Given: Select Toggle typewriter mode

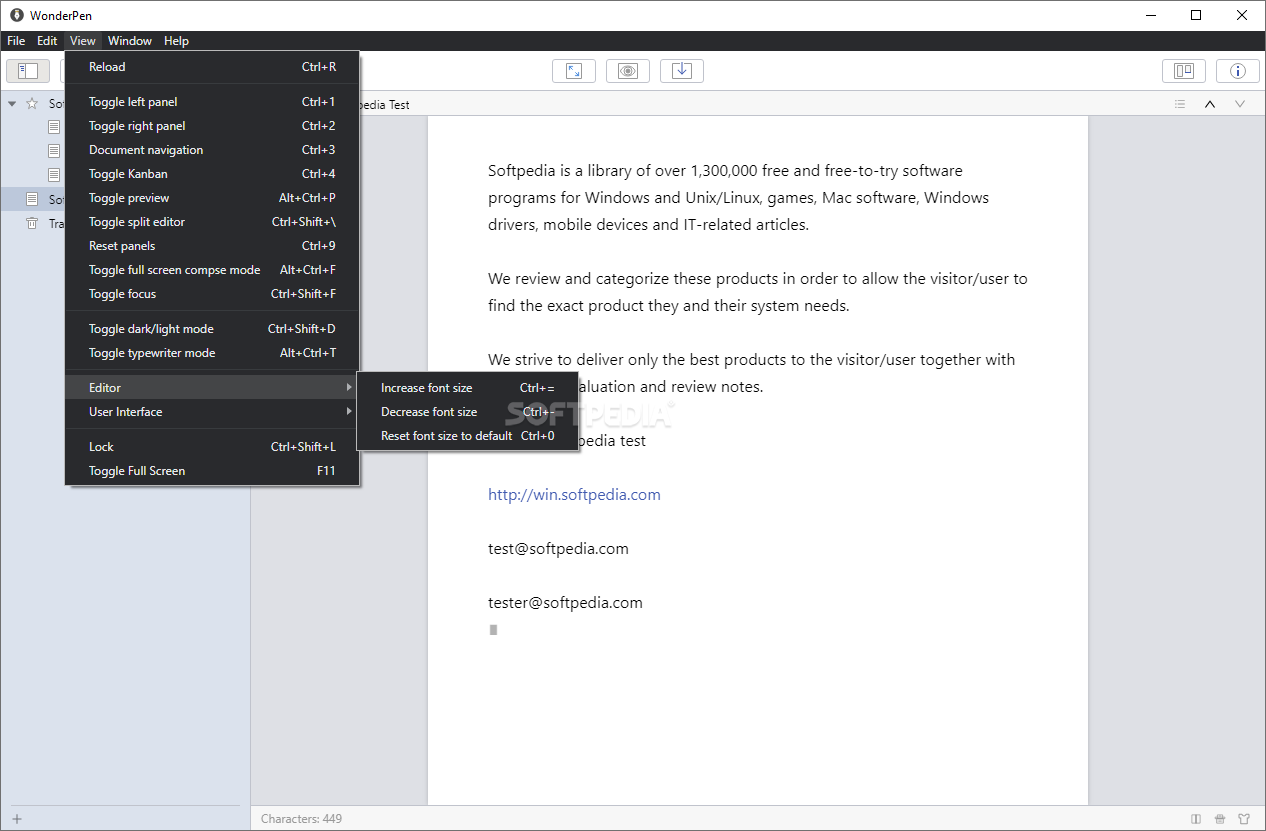Looking at the screenshot, I should coord(212,353).
